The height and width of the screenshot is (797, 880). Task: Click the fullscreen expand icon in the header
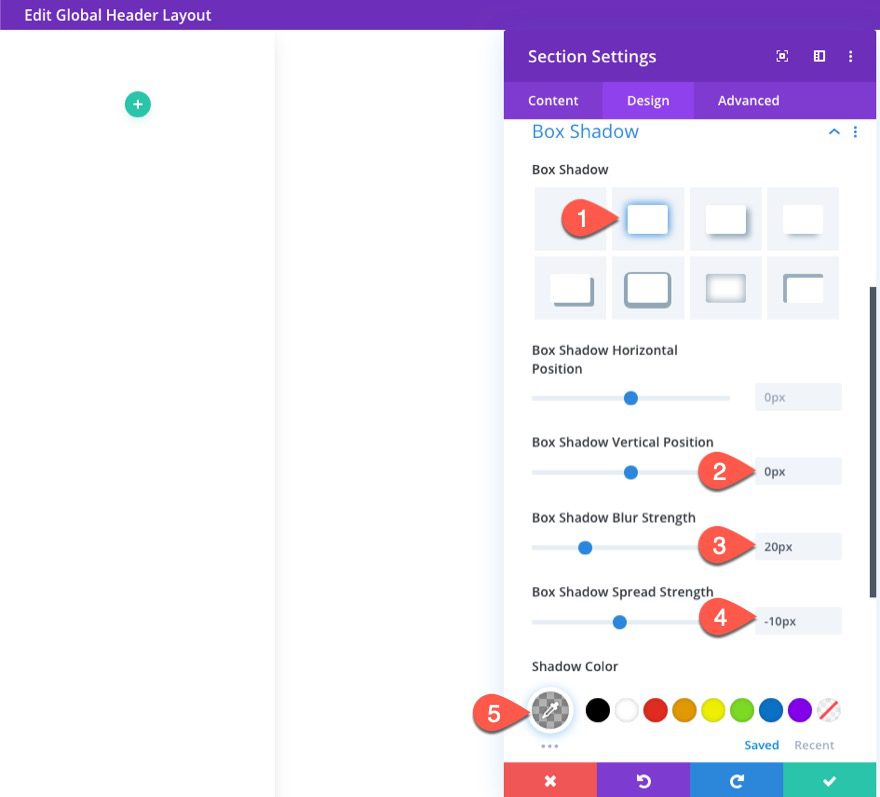point(782,56)
